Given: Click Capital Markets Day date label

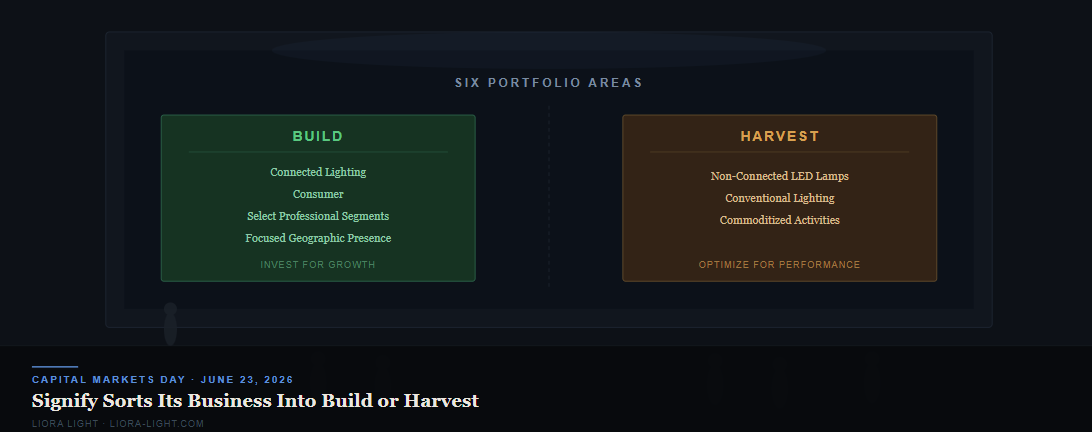Looking at the screenshot, I should tap(162, 380).
